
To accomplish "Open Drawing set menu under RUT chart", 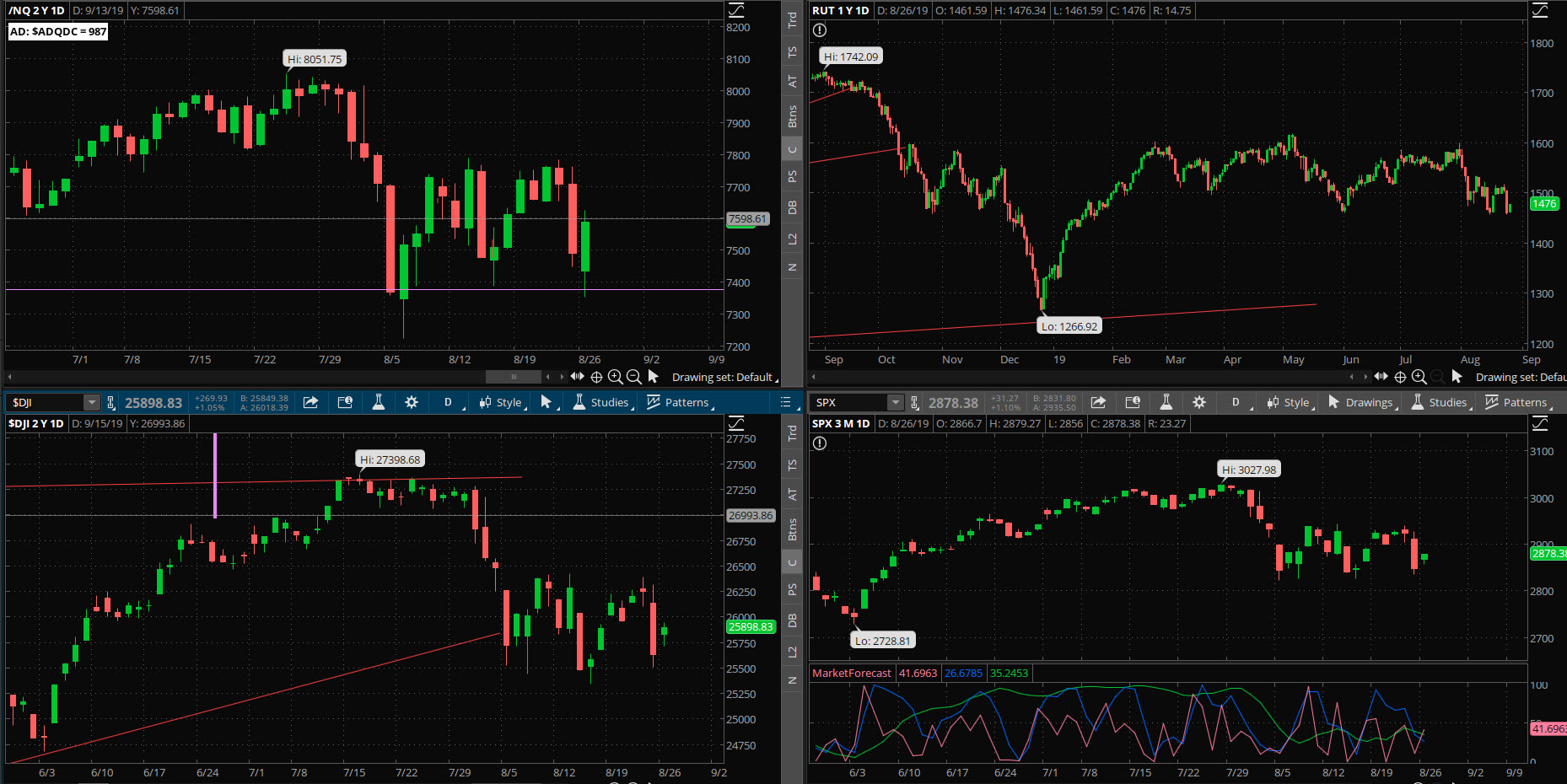I will click(1521, 377).
